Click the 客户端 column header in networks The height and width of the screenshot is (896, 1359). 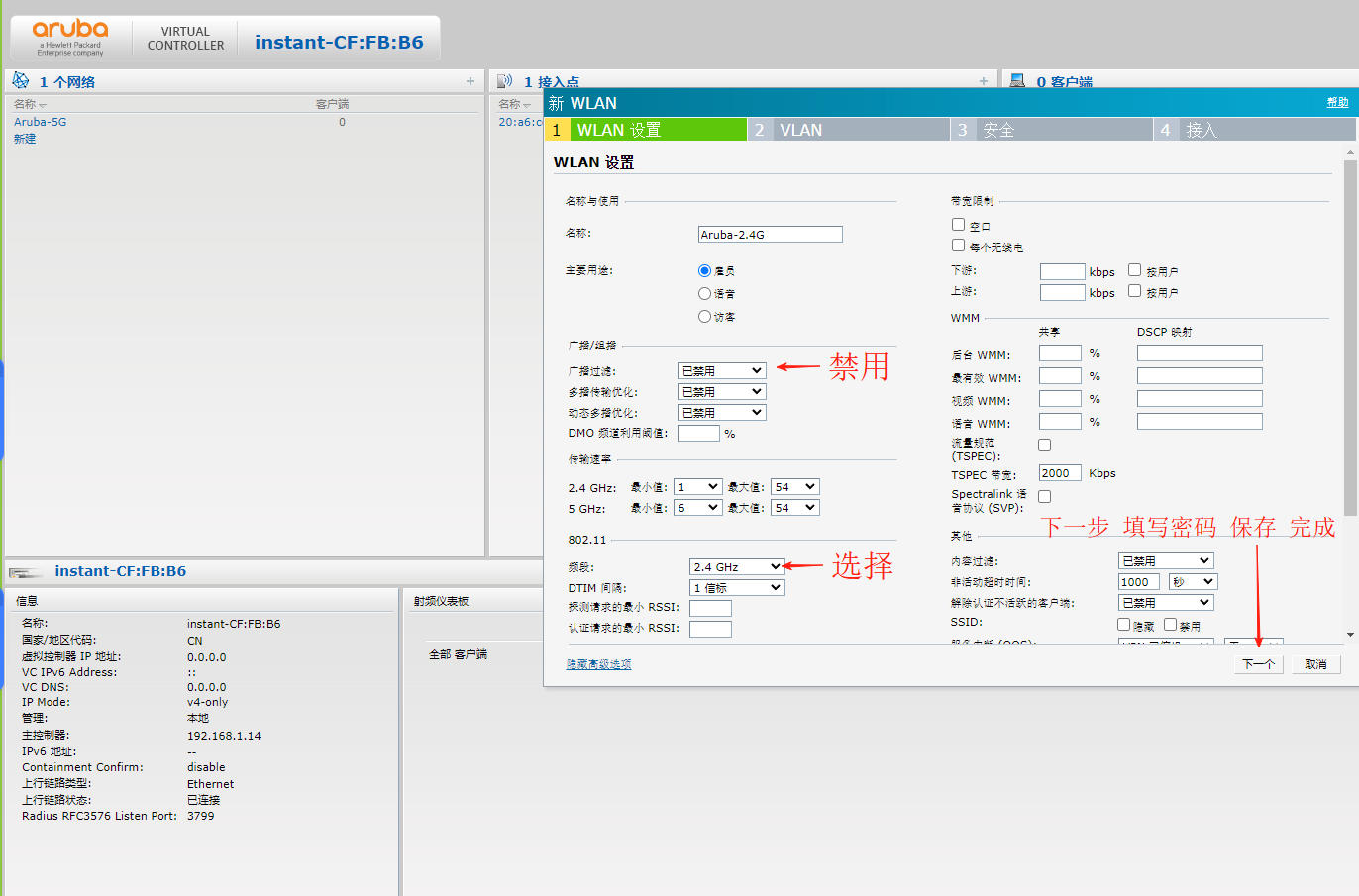point(332,104)
